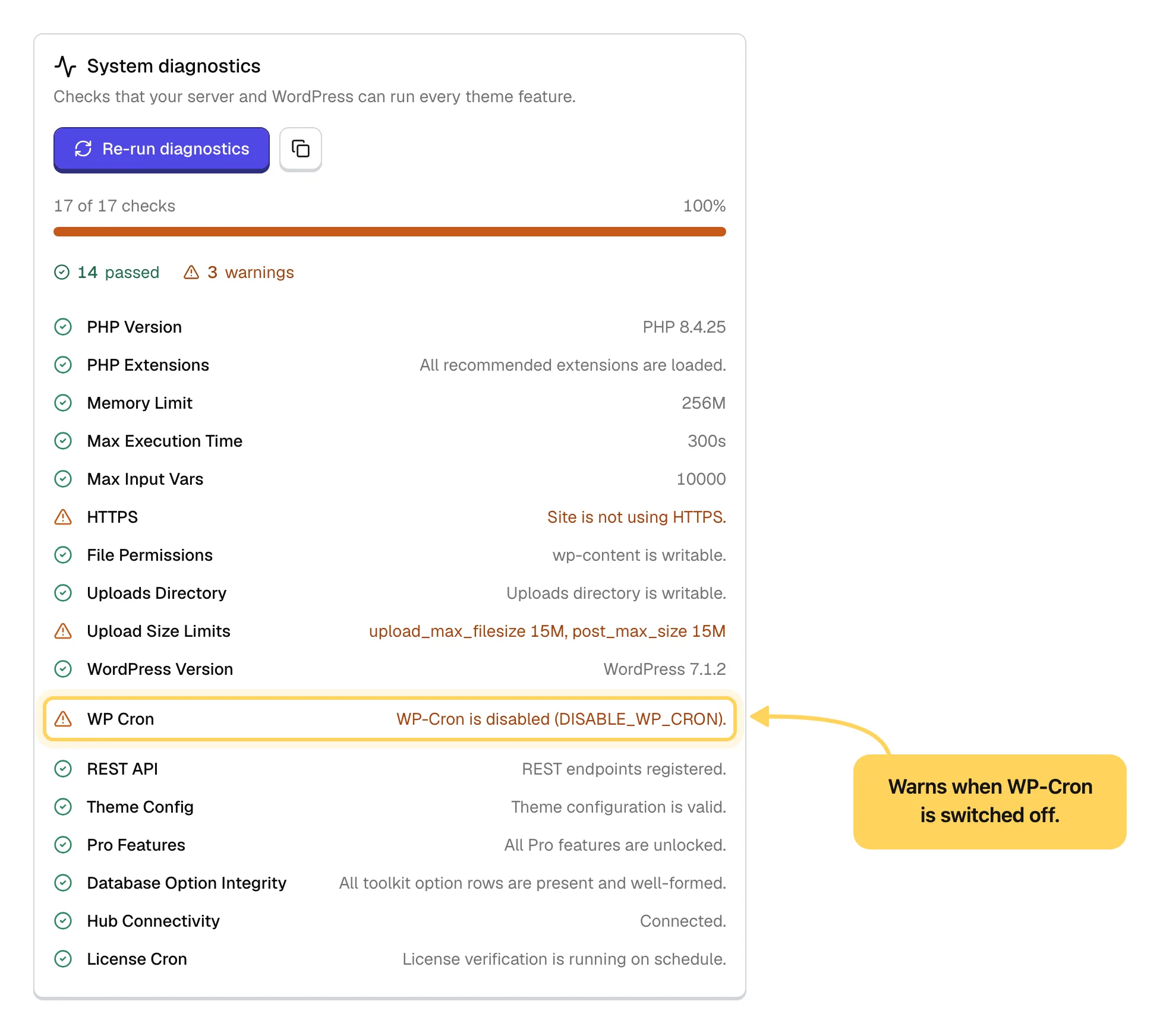Click the orange checks progress bar

pos(390,232)
